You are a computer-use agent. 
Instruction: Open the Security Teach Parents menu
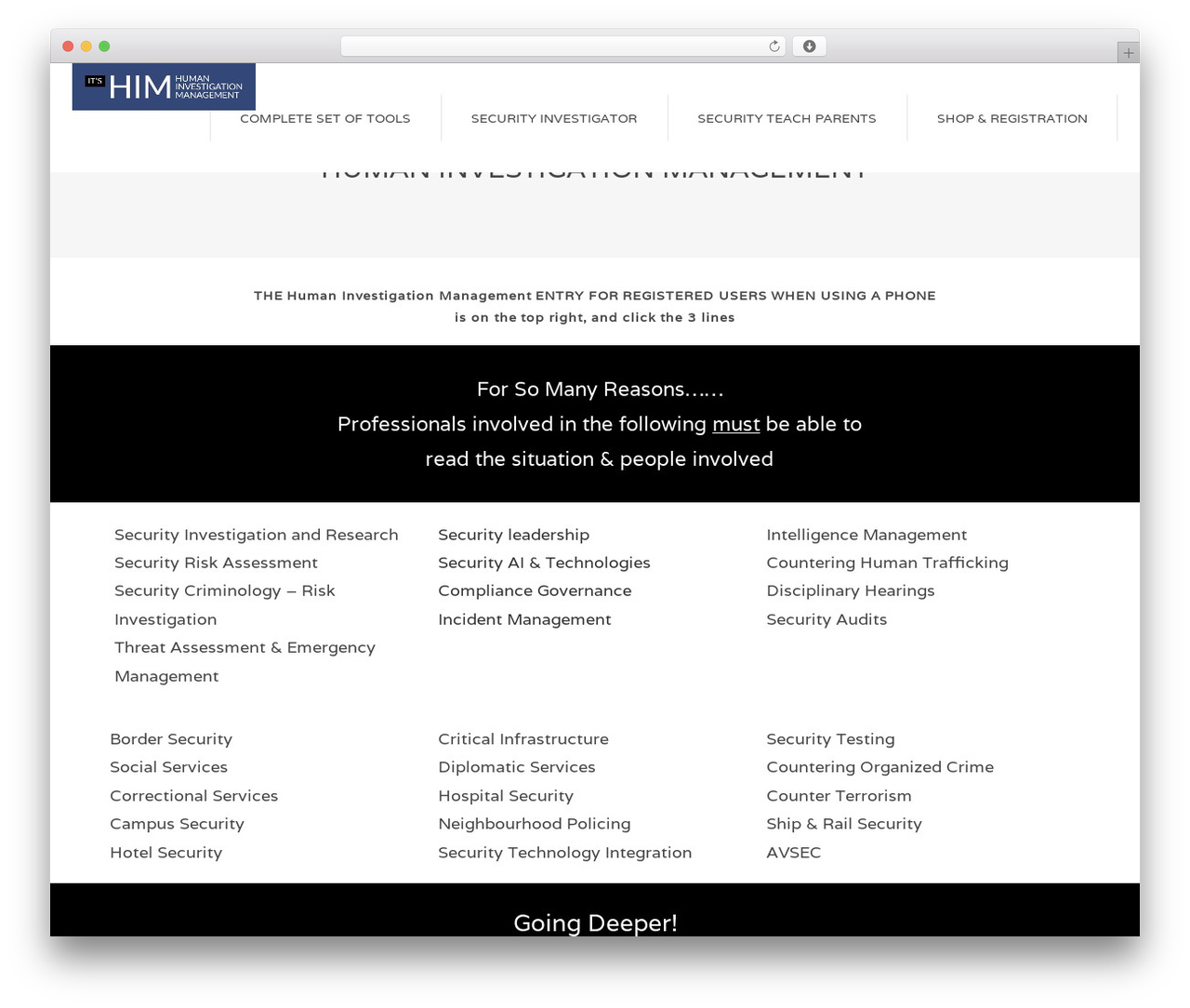pyautogui.click(x=787, y=118)
